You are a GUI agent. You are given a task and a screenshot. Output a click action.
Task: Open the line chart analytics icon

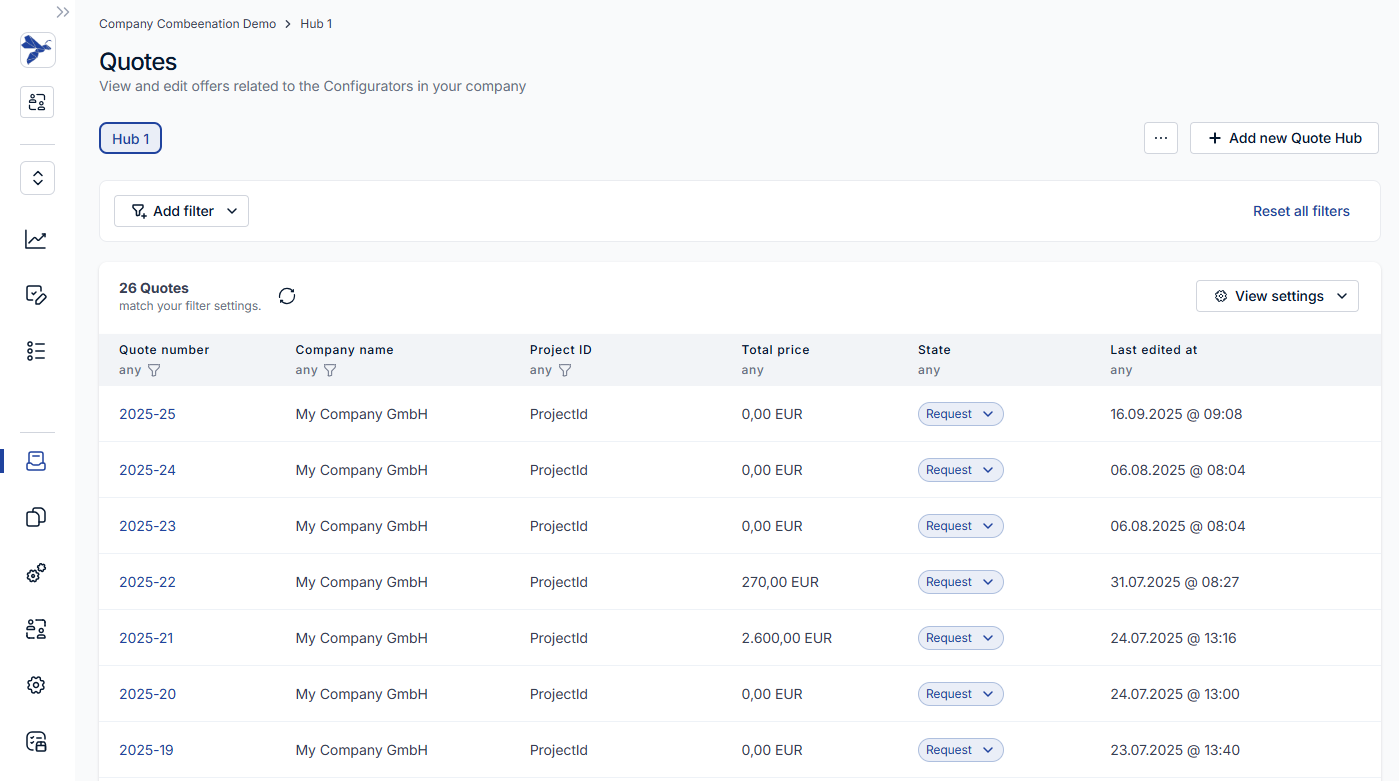click(x=36, y=240)
